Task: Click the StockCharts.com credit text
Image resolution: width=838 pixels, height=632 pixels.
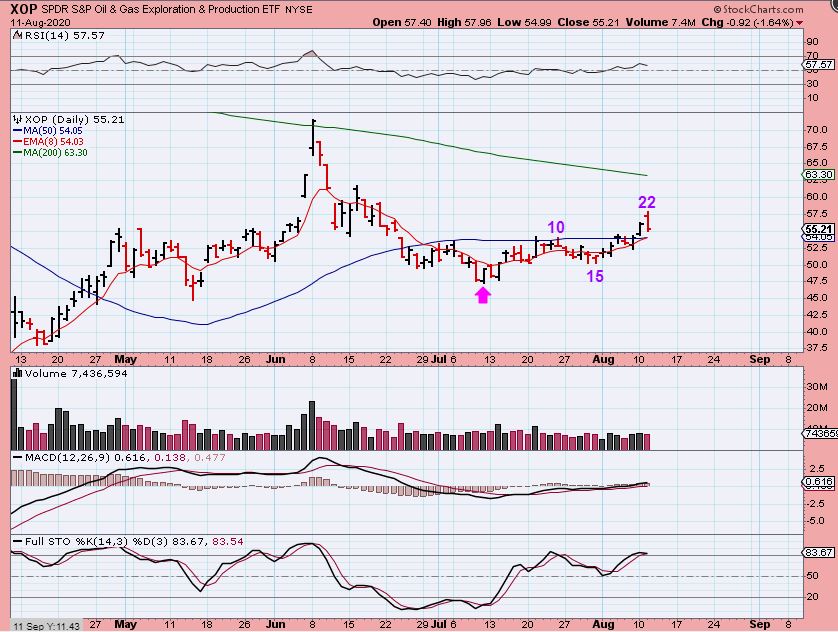Action: pos(758,9)
